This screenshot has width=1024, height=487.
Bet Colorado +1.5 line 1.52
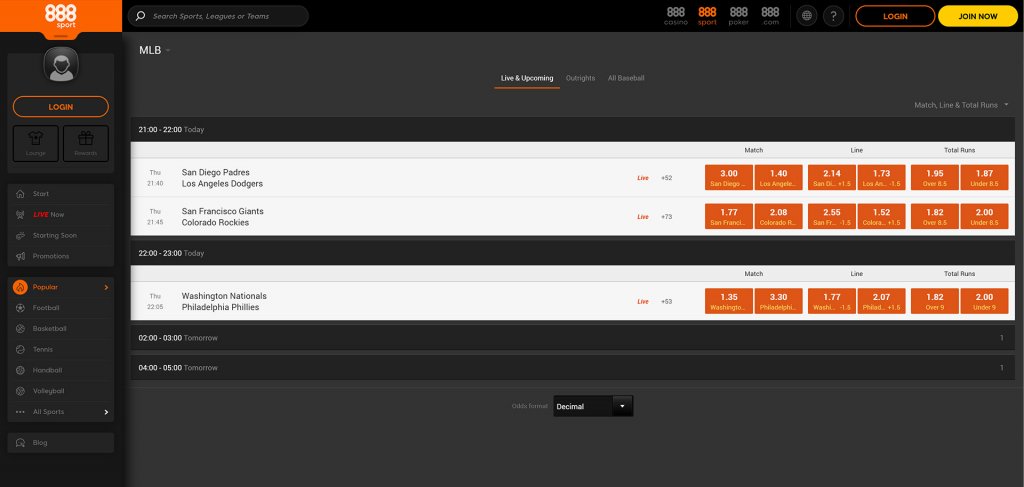[x=882, y=216]
